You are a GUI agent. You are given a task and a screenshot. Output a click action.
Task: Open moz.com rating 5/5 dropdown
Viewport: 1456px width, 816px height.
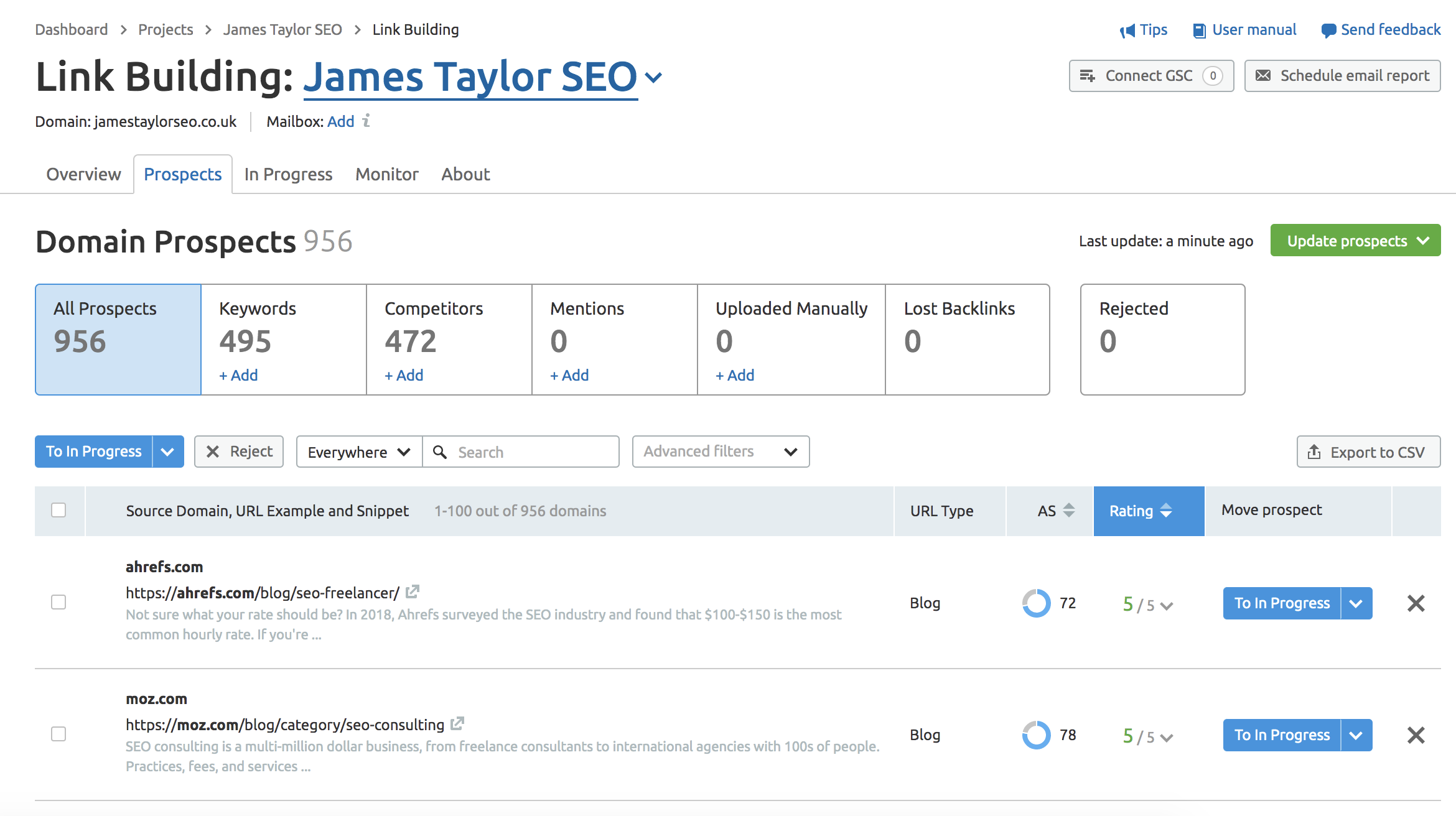[x=1148, y=736]
